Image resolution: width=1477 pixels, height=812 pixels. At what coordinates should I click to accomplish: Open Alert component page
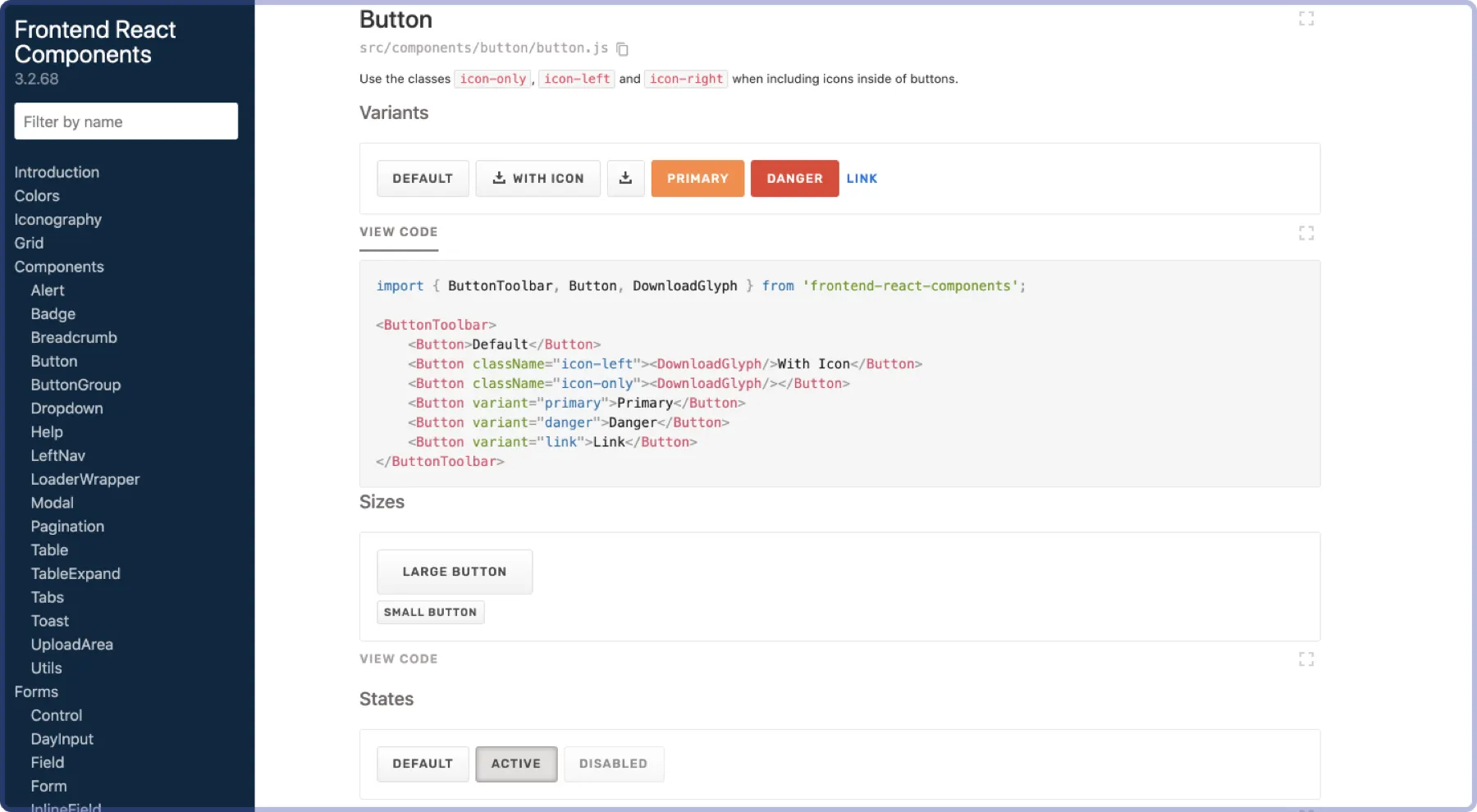point(48,290)
